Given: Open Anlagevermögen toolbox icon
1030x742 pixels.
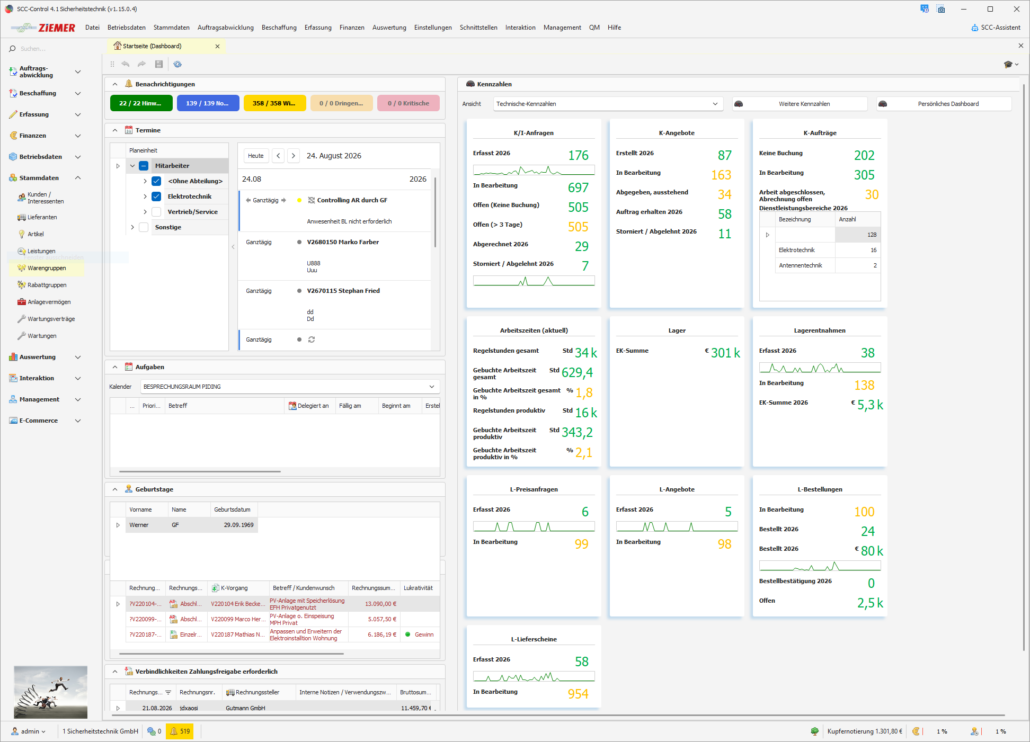Looking at the screenshot, I should click(x=22, y=302).
